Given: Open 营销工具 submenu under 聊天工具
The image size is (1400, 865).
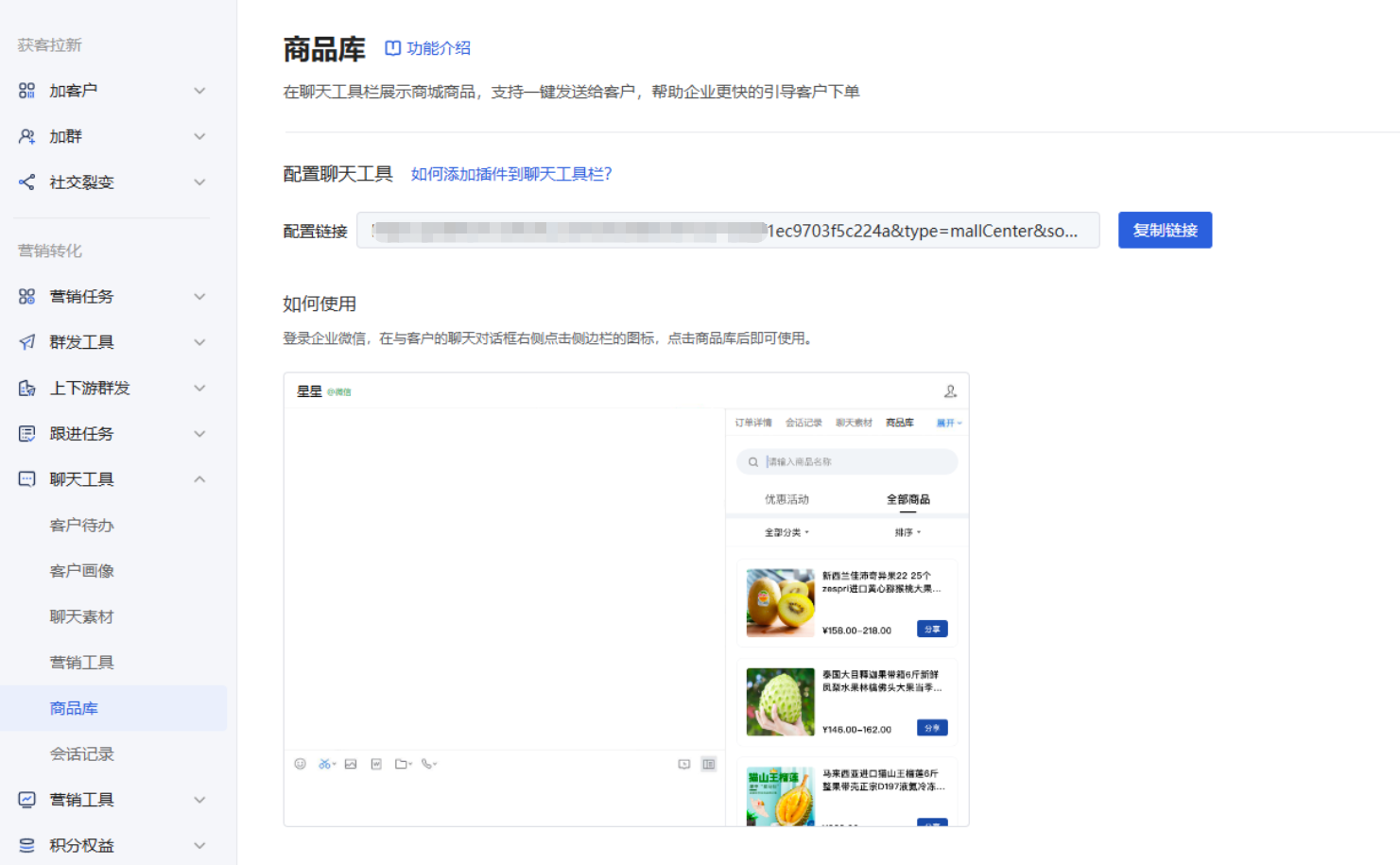Looking at the screenshot, I should 81,663.
